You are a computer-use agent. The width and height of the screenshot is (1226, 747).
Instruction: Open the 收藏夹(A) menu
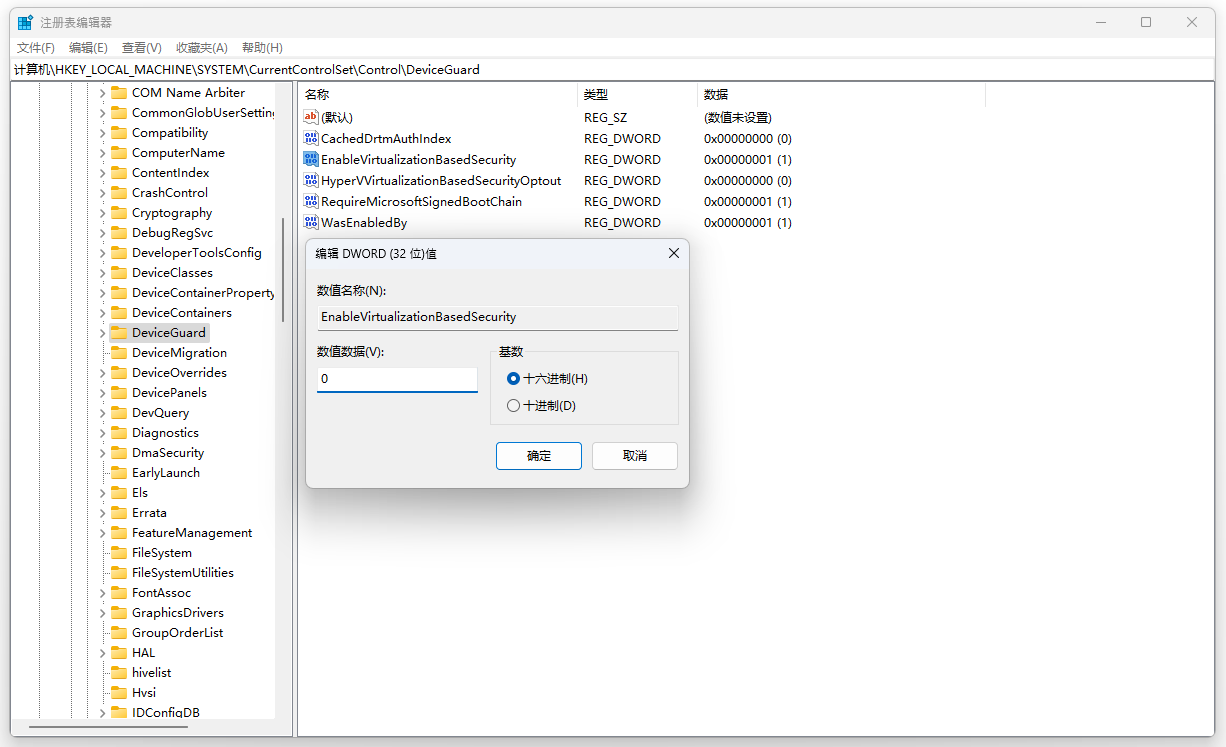201,48
